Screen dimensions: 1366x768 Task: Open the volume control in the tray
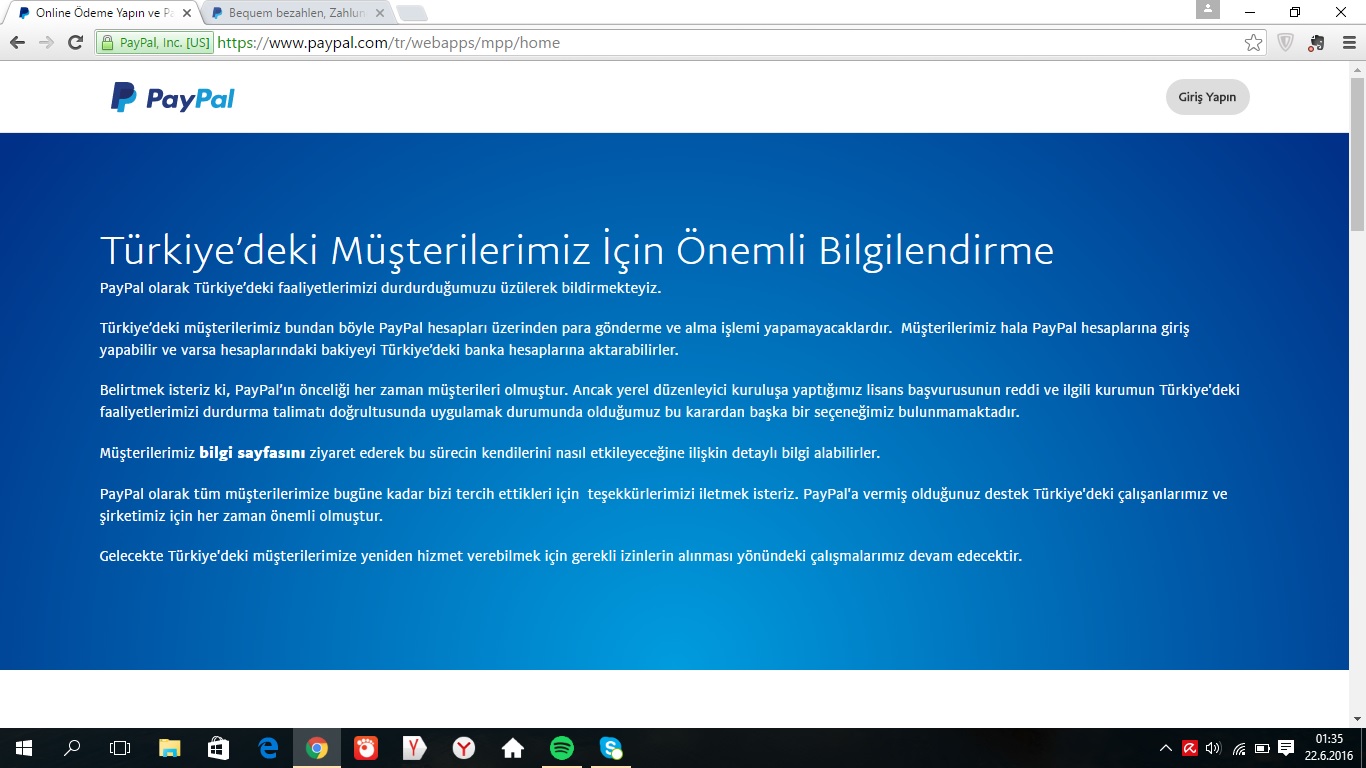pyautogui.click(x=1214, y=748)
